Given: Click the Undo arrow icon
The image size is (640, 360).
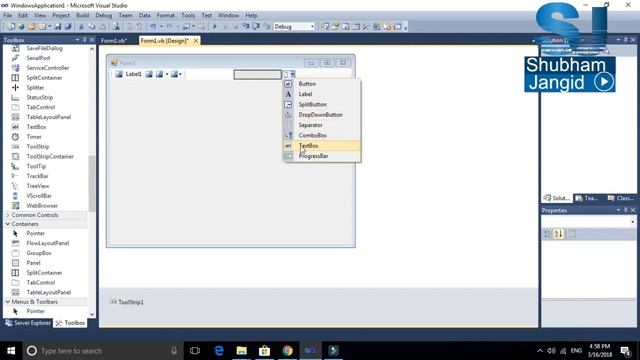Looking at the screenshot, I should point(153,27).
